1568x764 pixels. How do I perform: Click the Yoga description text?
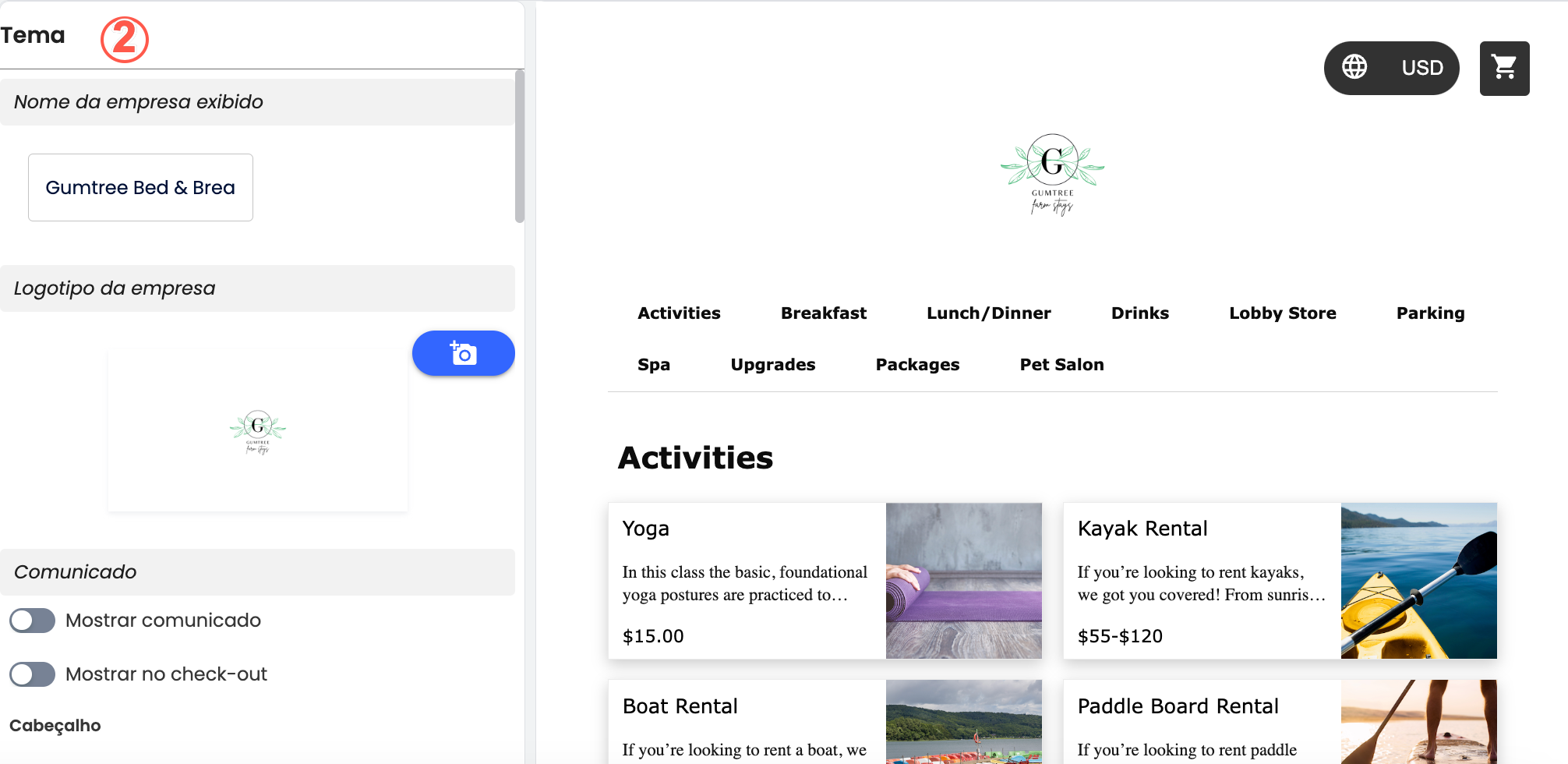pyautogui.click(x=744, y=583)
